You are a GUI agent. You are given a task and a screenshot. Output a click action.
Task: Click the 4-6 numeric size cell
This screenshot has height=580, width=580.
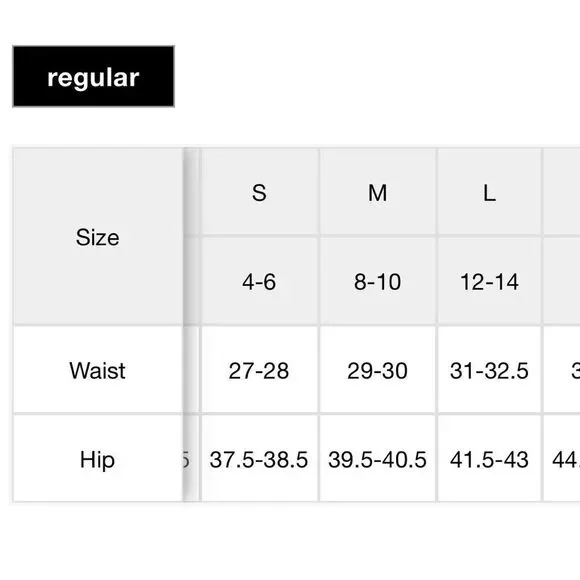click(259, 281)
